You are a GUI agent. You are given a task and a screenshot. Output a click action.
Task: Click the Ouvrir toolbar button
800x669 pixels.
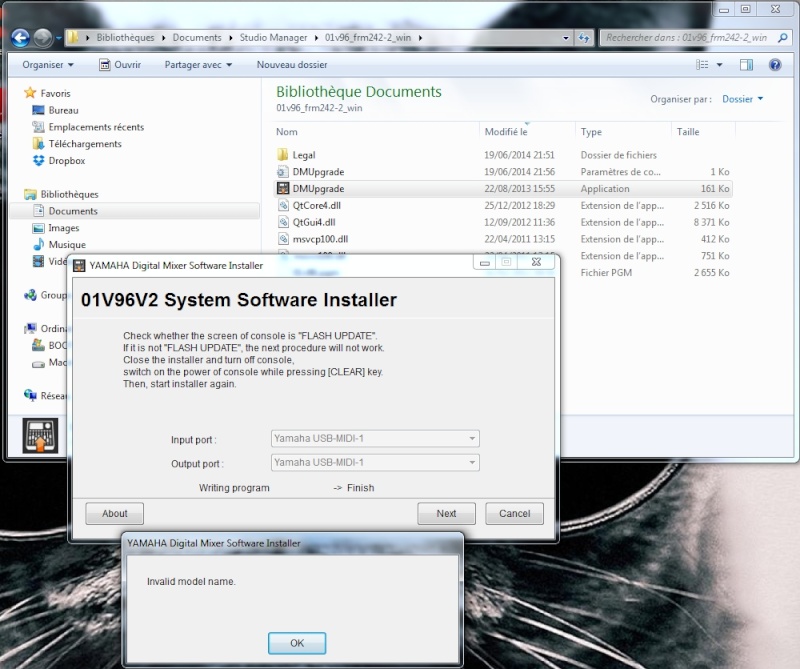(x=120, y=65)
